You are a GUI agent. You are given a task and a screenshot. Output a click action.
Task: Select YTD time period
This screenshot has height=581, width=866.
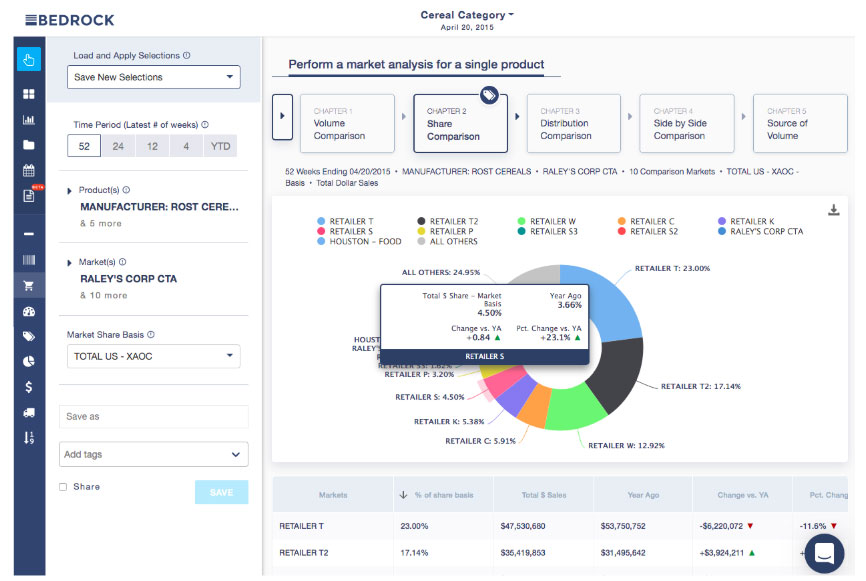click(220, 146)
